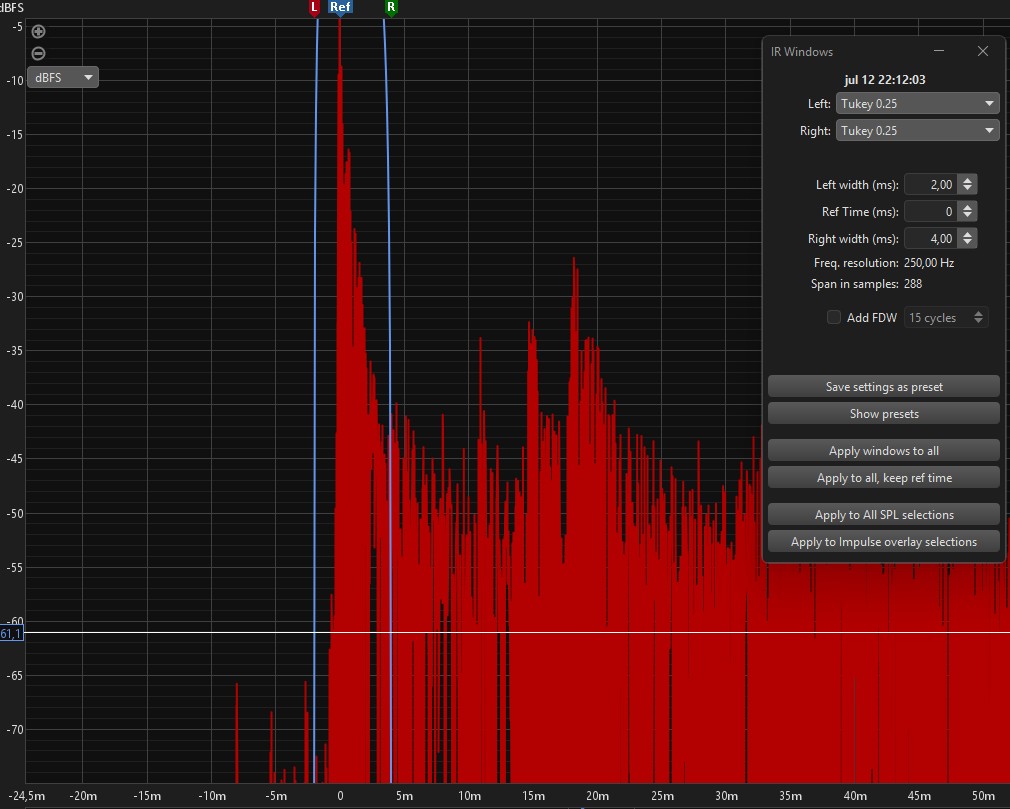Click the 61,1 cursor level readout
Image resolution: width=1010 pixels, height=809 pixels.
point(12,634)
